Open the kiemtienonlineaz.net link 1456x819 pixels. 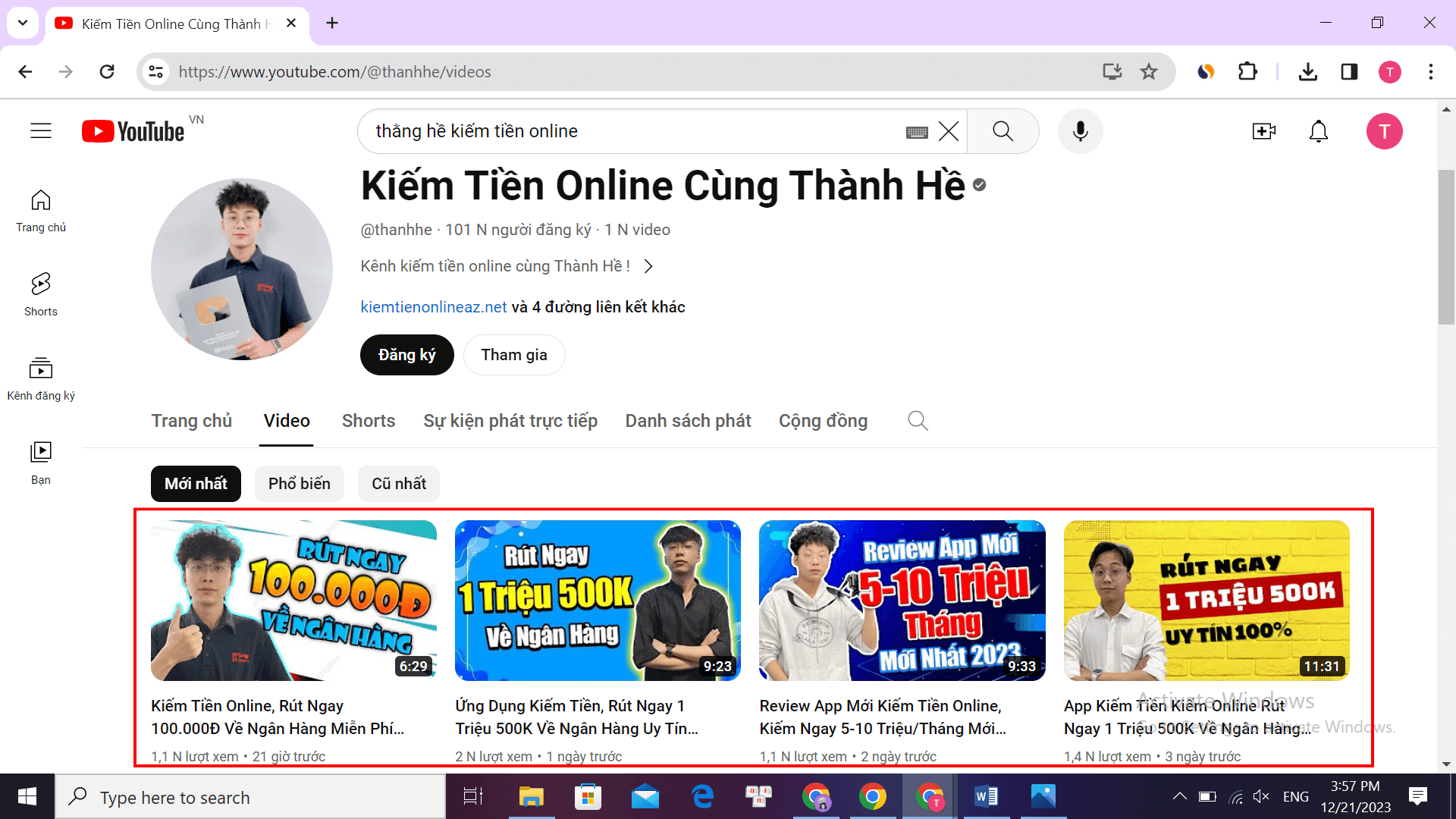tap(434, 307)
